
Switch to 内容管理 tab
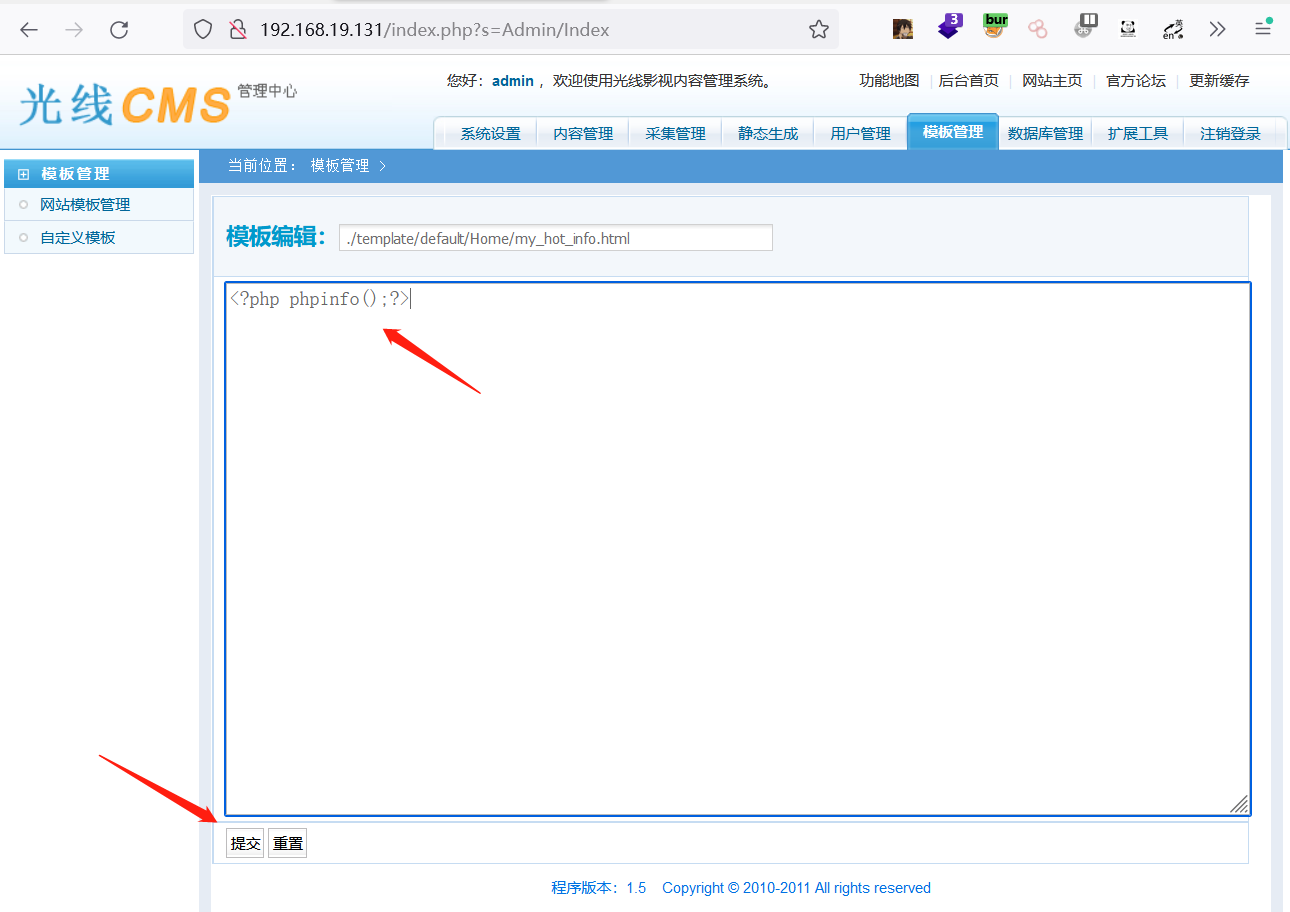coord(583,133)
